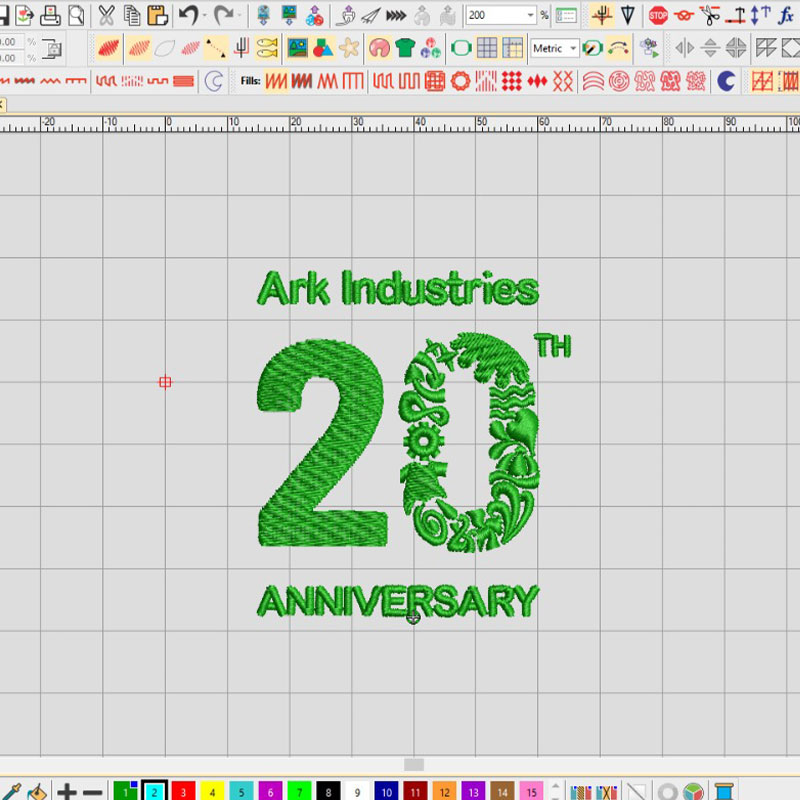Toggle the Show Vector shapes icon
800x800 pixels.
coord(323,48)
